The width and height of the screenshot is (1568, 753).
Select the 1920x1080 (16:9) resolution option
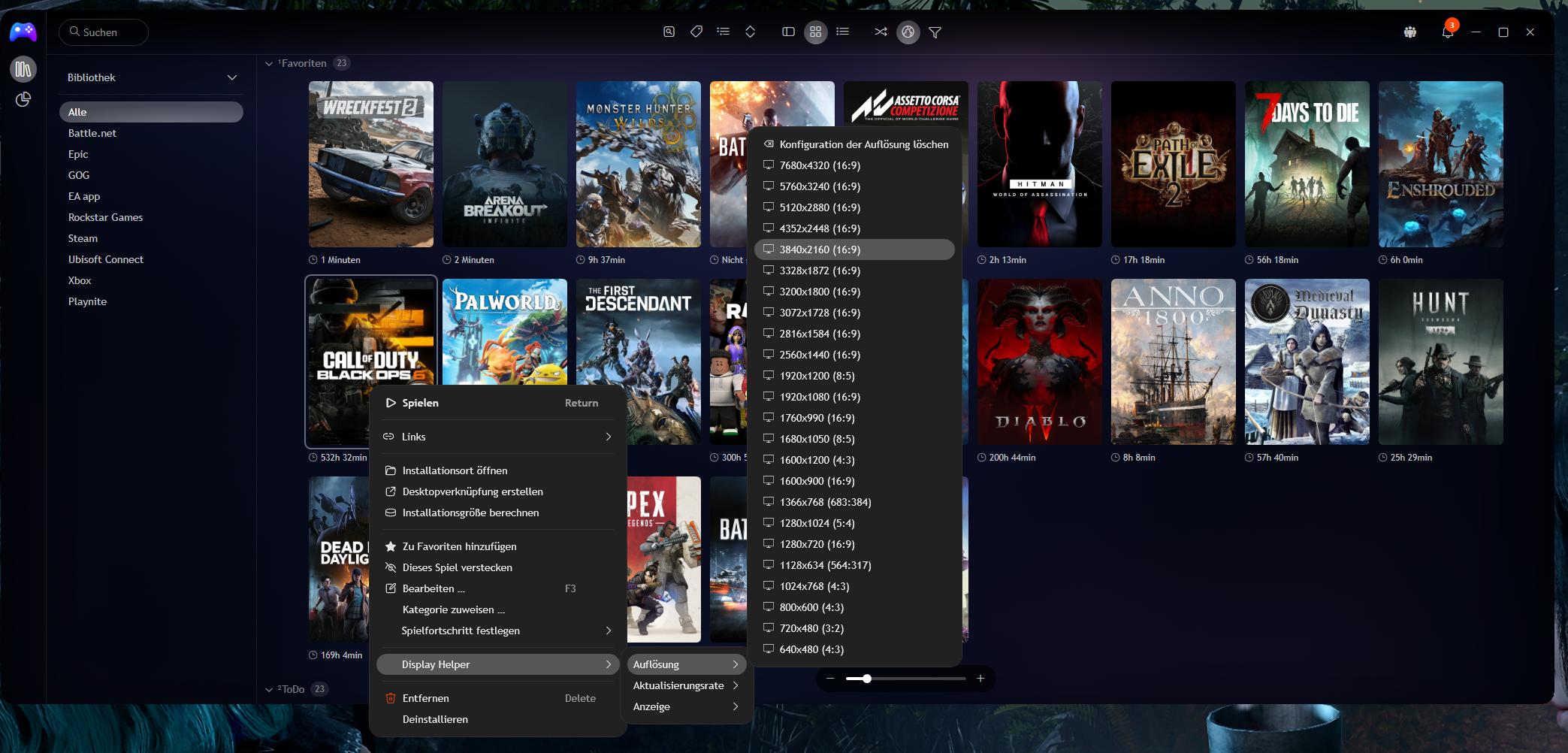tap(854, 397)
